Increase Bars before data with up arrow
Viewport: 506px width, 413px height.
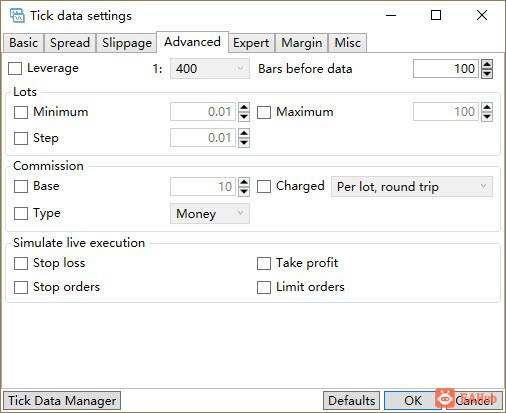(x=487, y=64)
